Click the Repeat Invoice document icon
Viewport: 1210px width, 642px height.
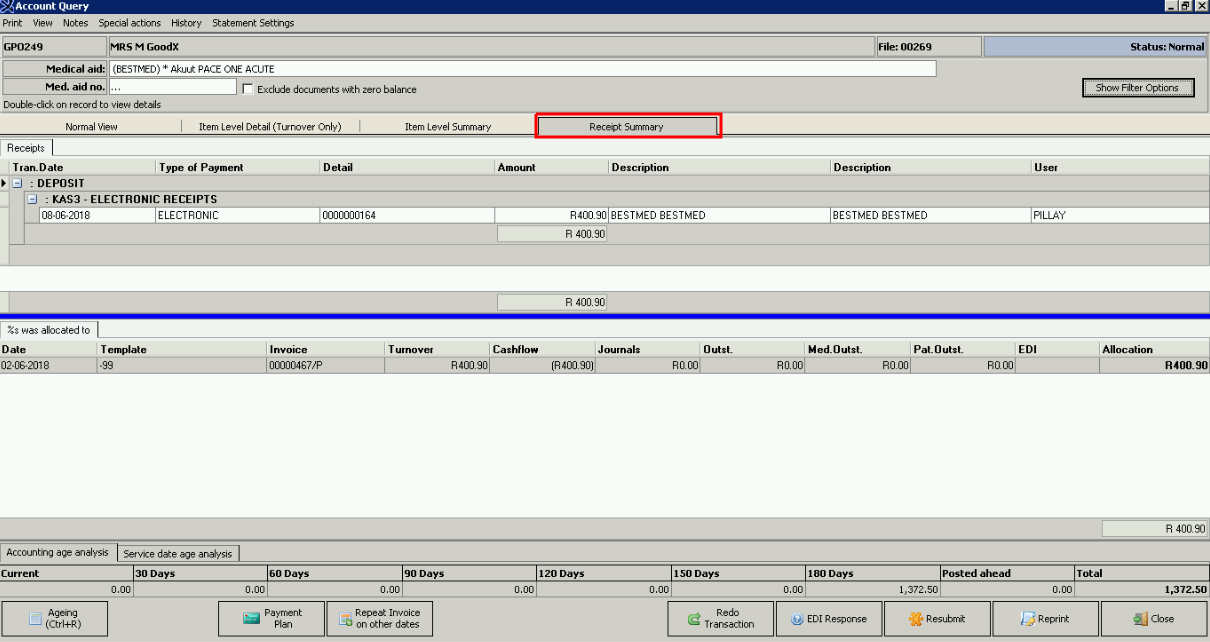[x=343, y=619]
